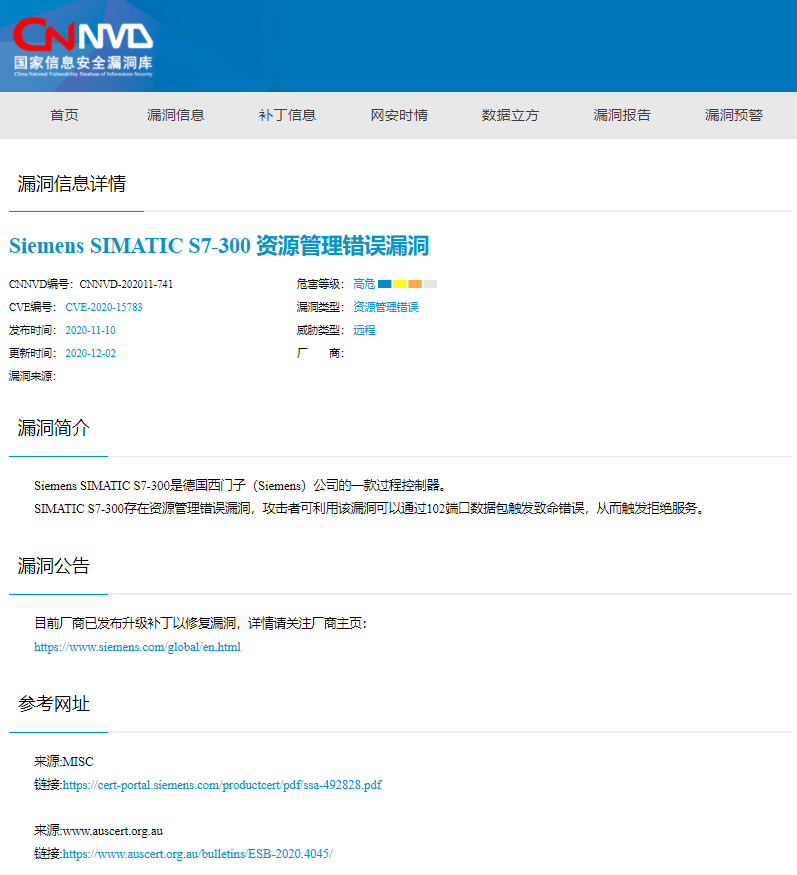Open the siemens.com global homepage link
The width and height of the screenshot is (797, 875).
(x=137, y=647)
